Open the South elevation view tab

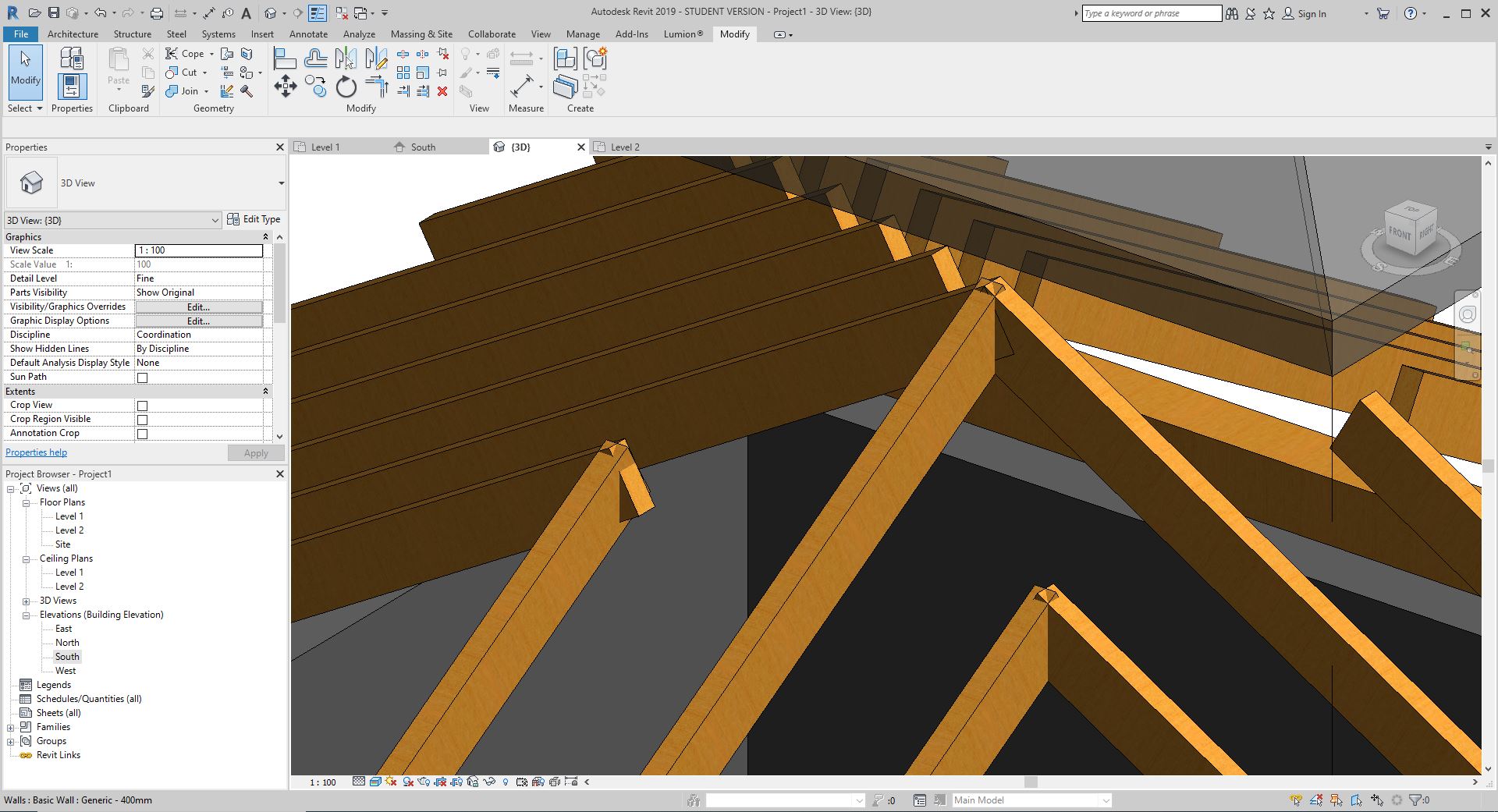(421, 147)
